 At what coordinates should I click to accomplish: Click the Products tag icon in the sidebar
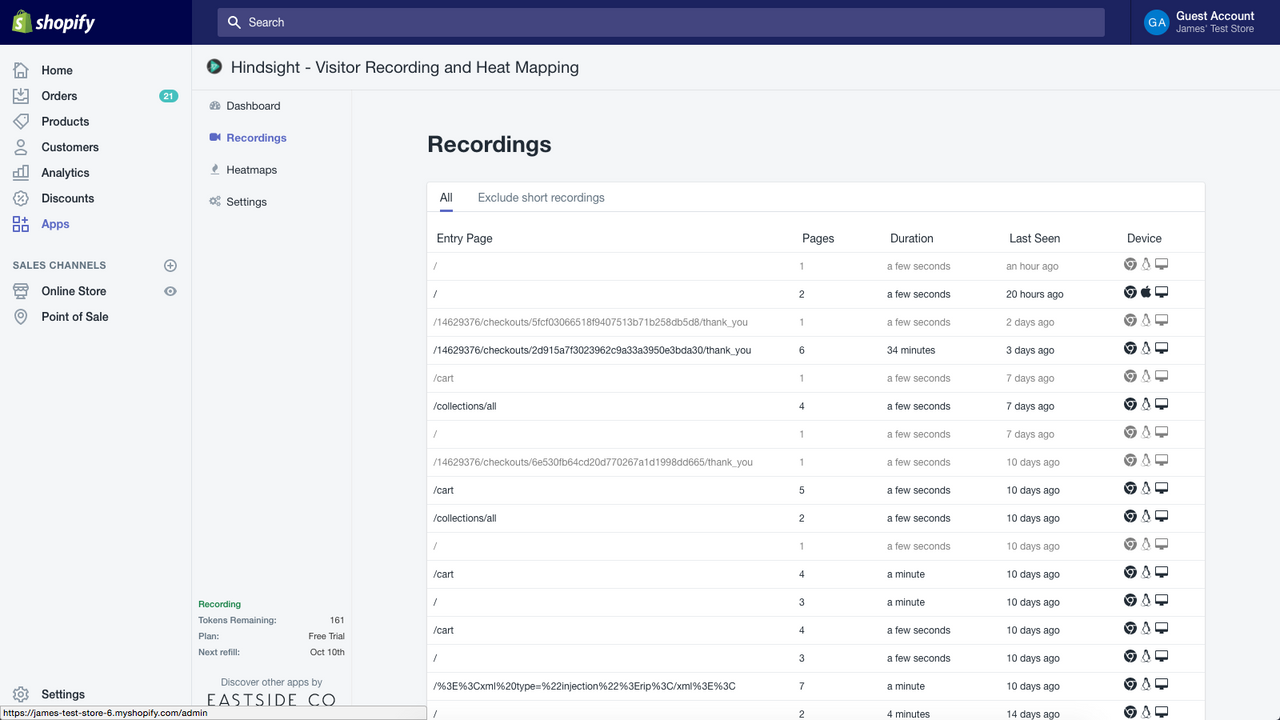[x=20, y=121]
